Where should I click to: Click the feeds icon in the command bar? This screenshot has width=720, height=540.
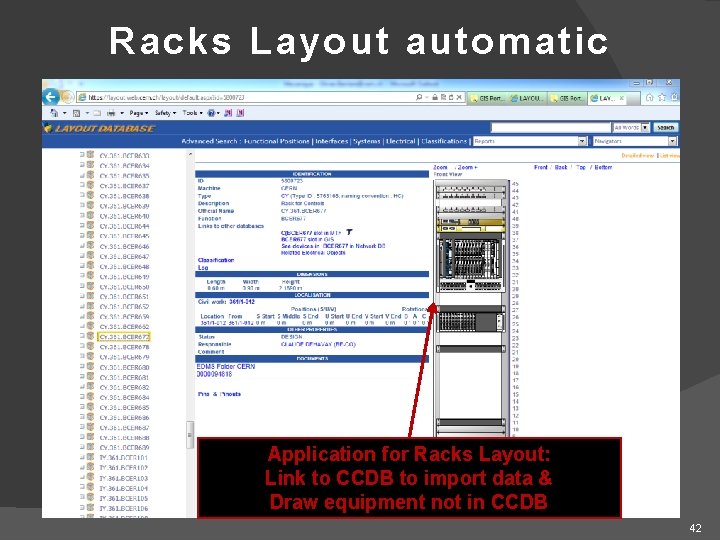pyautogui.click(x=77, y=113)
